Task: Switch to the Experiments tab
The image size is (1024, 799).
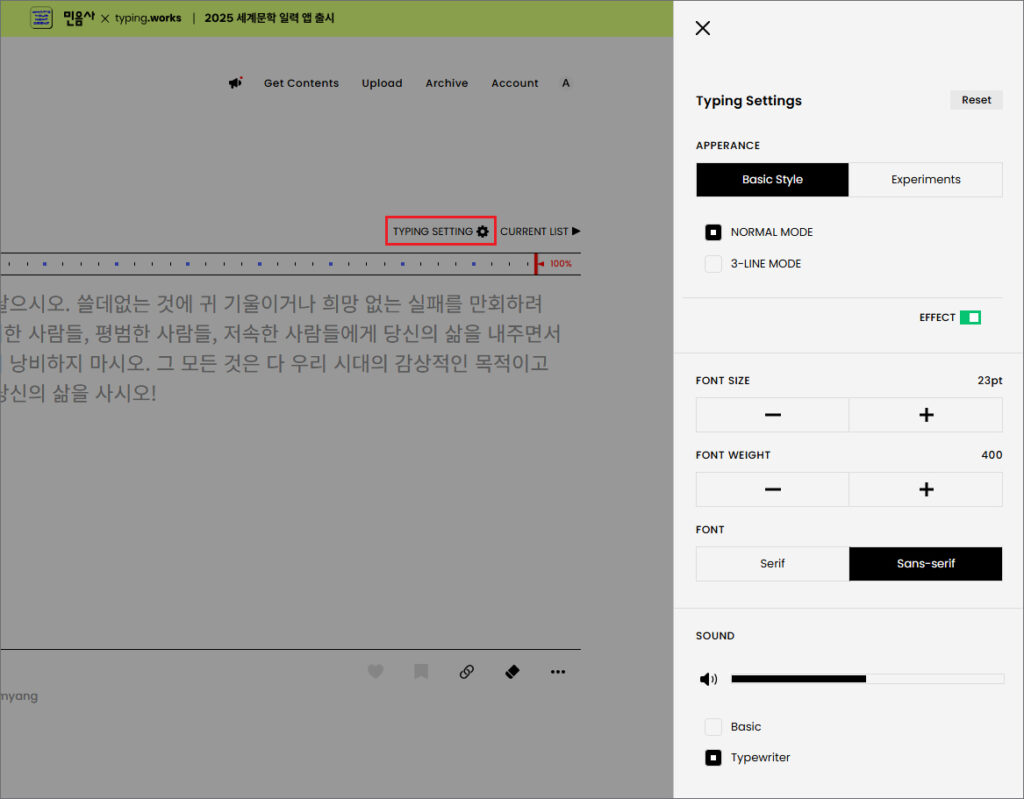Action: (x=925, y=180)
